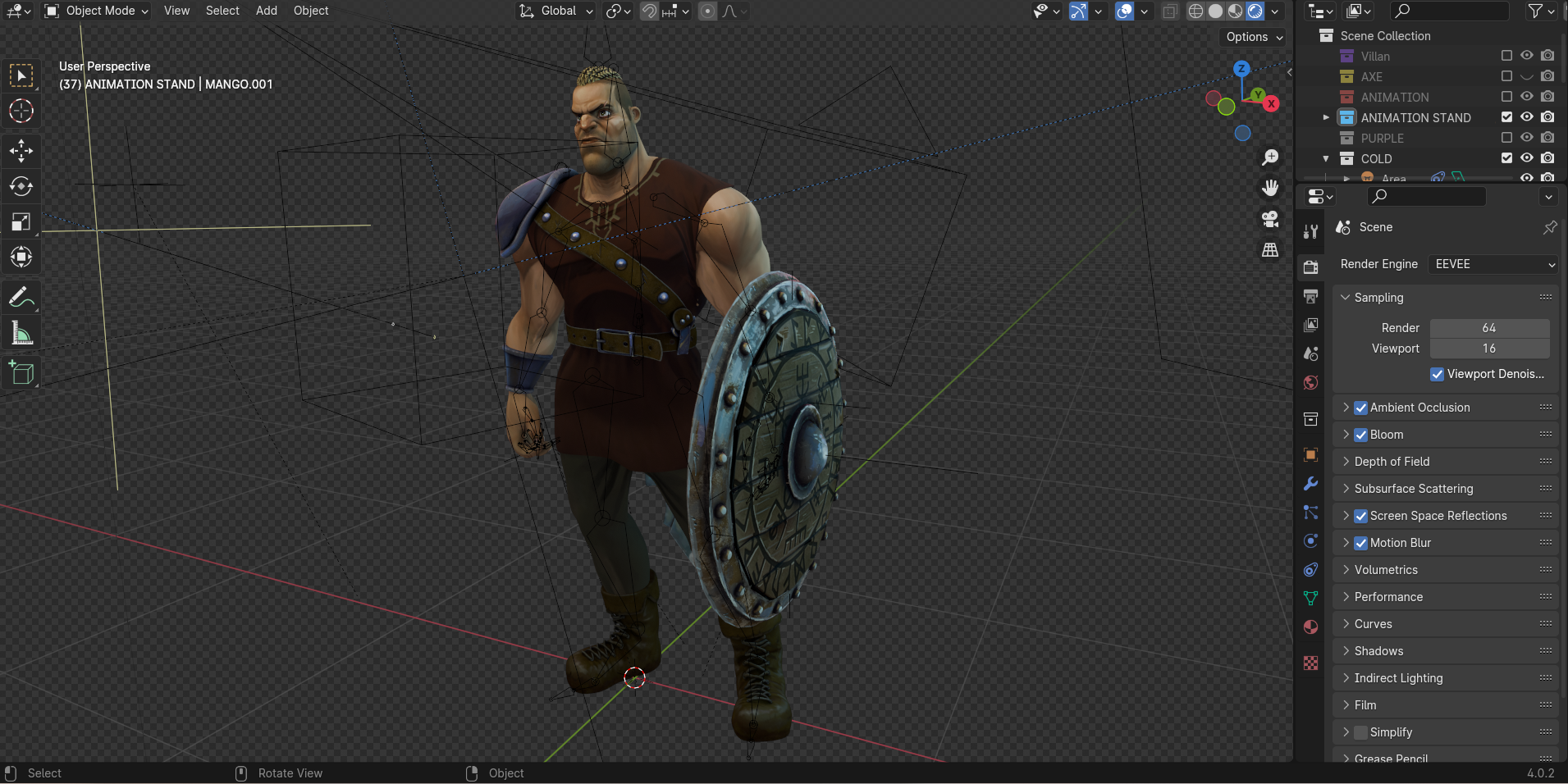Toggle viewport overlays button

tap(1125, 11)
